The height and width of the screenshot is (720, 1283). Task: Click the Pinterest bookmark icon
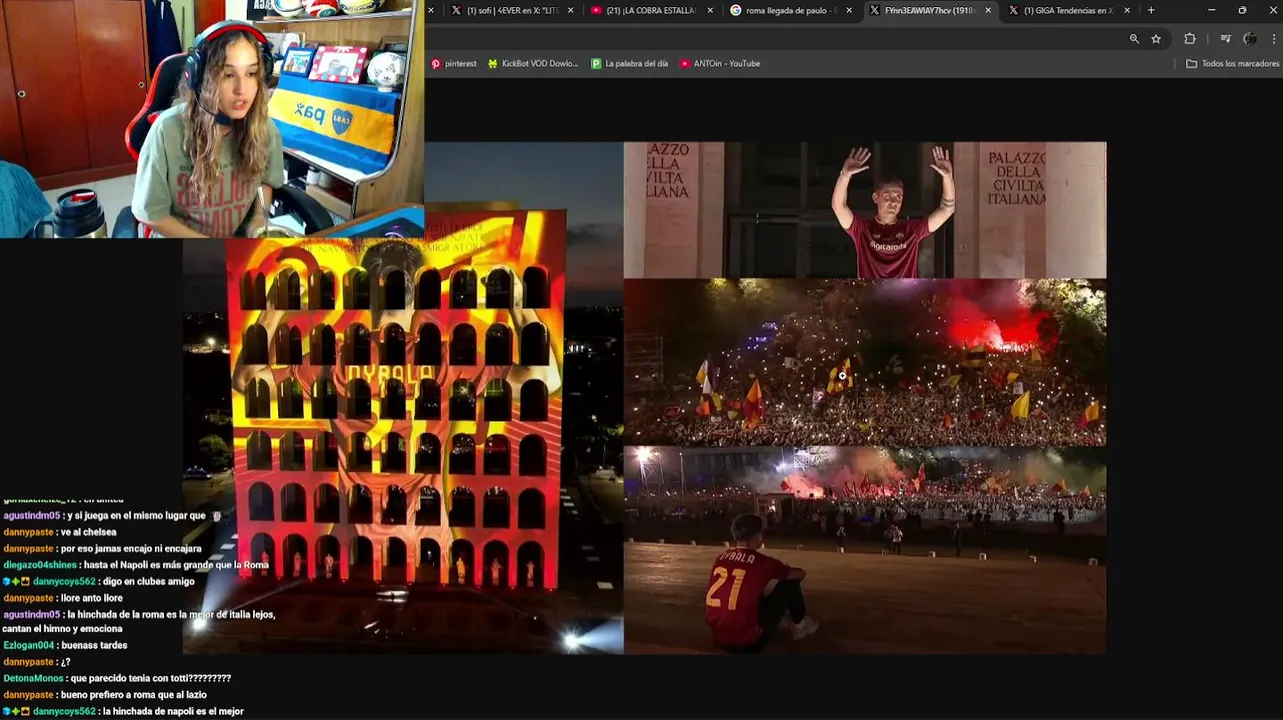click(435, 63)
